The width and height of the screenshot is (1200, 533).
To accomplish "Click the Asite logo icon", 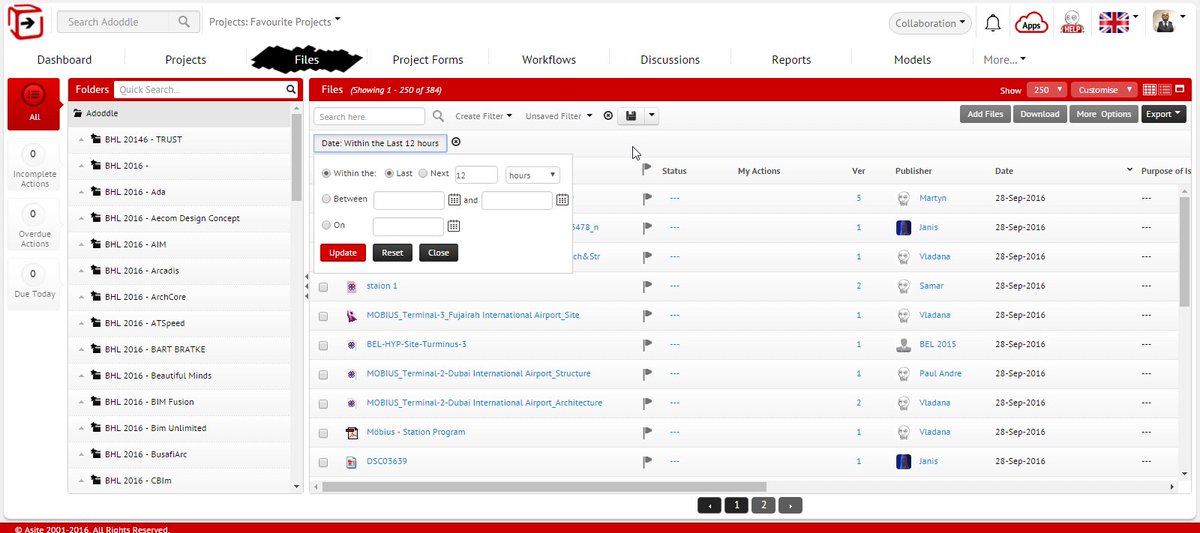I will click(24, 22).
